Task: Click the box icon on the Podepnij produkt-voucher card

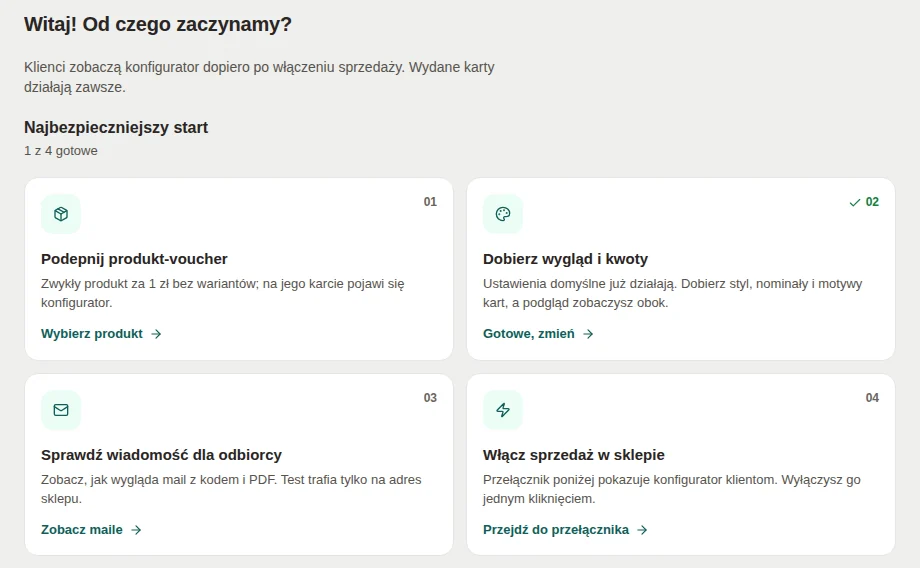Action: 61,214
